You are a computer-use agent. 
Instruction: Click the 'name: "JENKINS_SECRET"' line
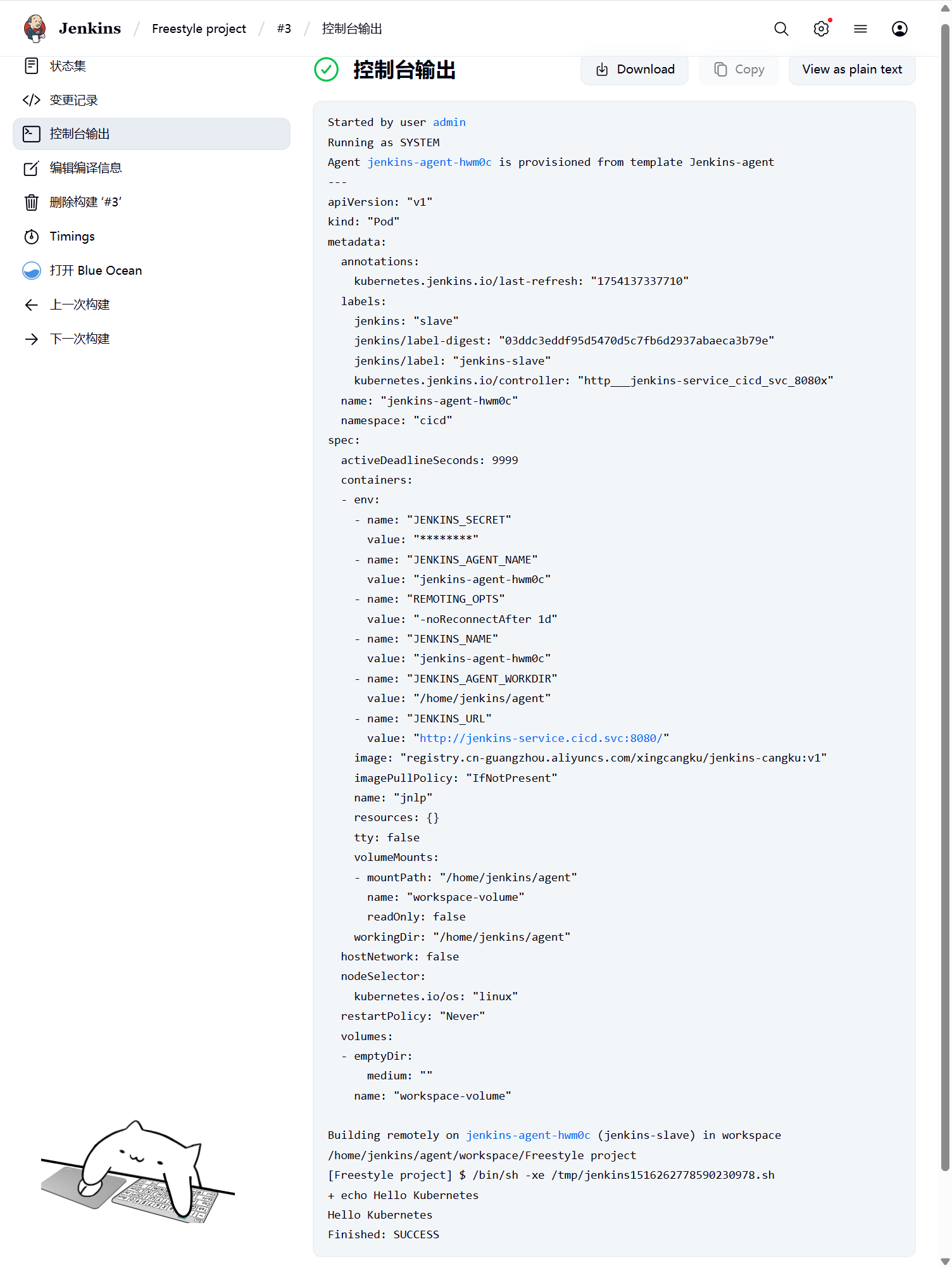(x=433, y=520)
